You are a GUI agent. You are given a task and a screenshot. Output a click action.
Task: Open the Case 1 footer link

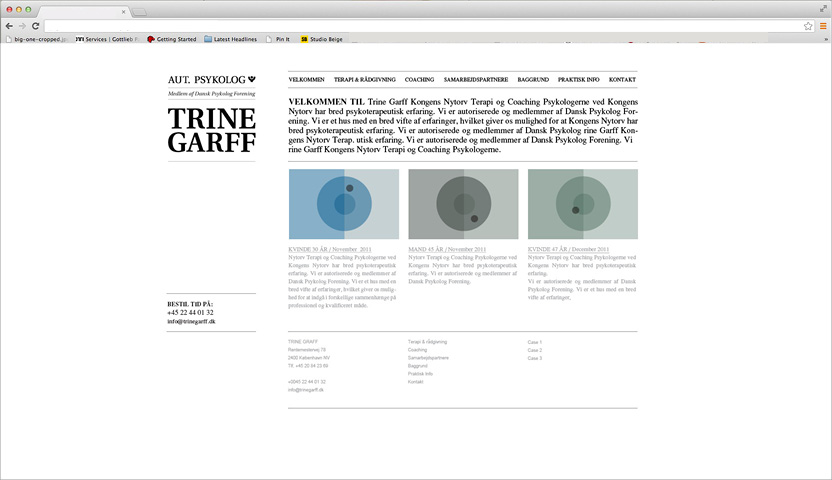coord(535,342)
